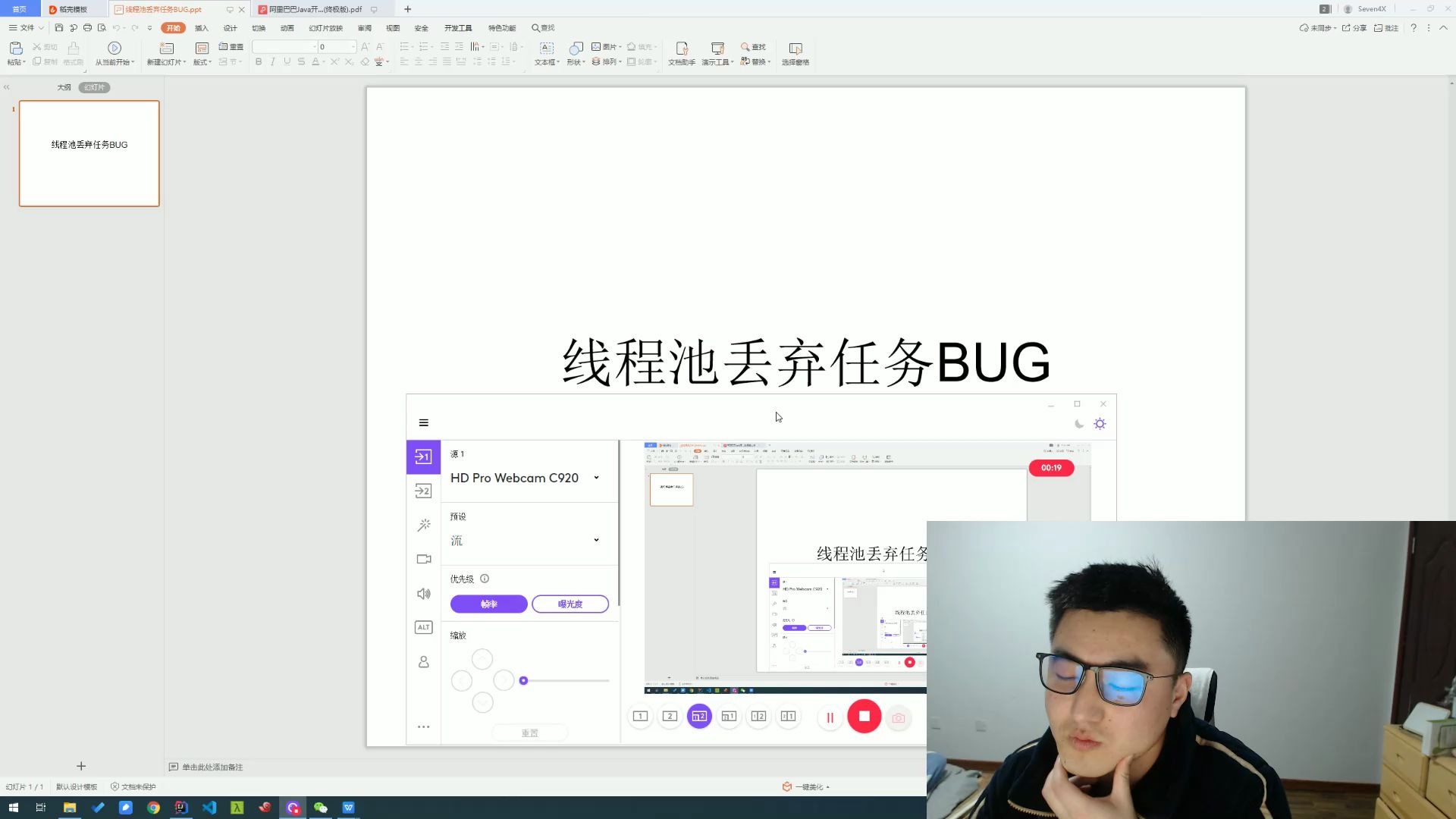
Task: Expand the HD Pro Webcam C920 dropdown
Action: tap(596, 478)
